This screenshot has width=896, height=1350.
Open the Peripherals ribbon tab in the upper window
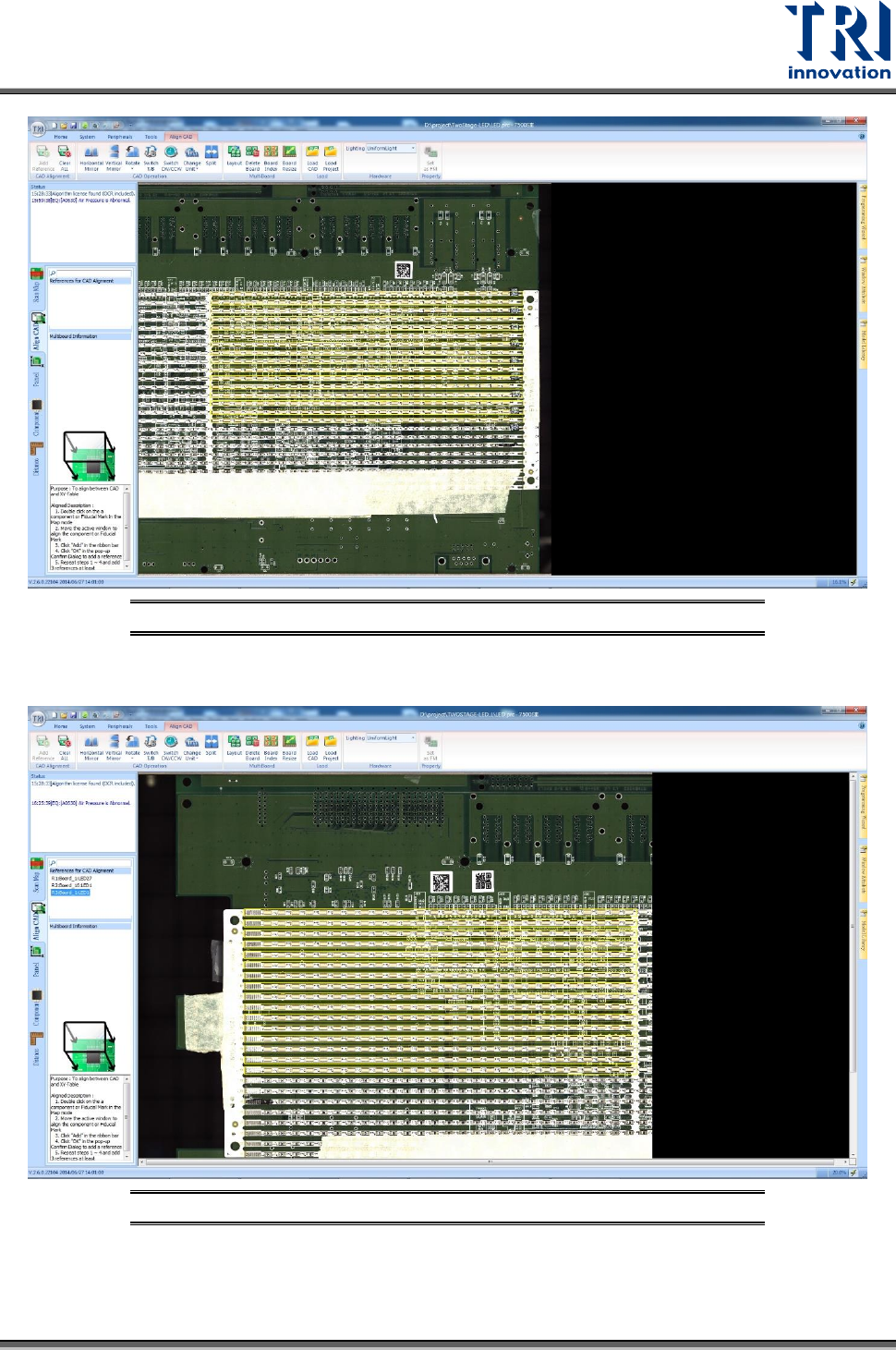119,137
